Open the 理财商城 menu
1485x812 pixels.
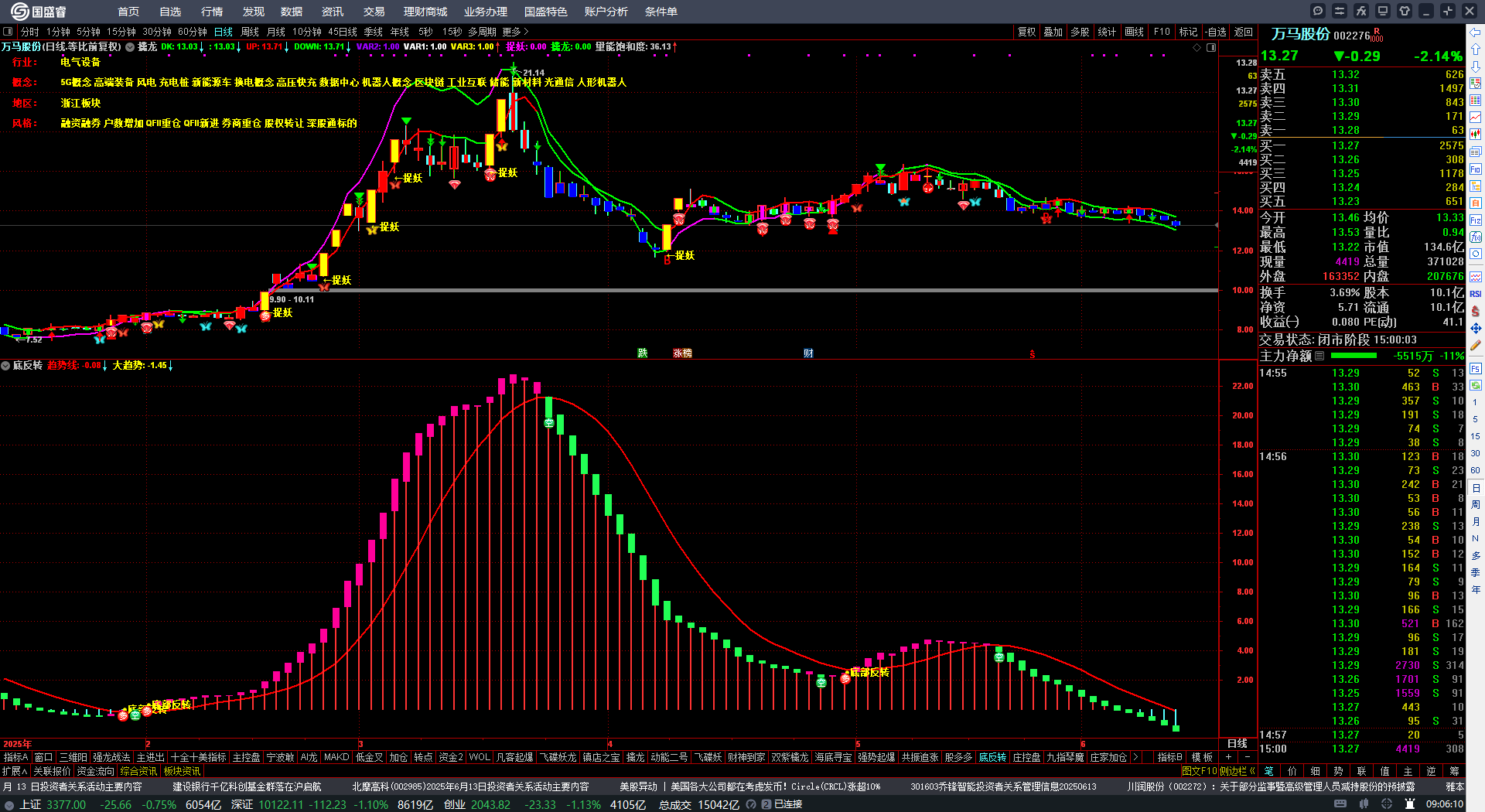[425, 12]
